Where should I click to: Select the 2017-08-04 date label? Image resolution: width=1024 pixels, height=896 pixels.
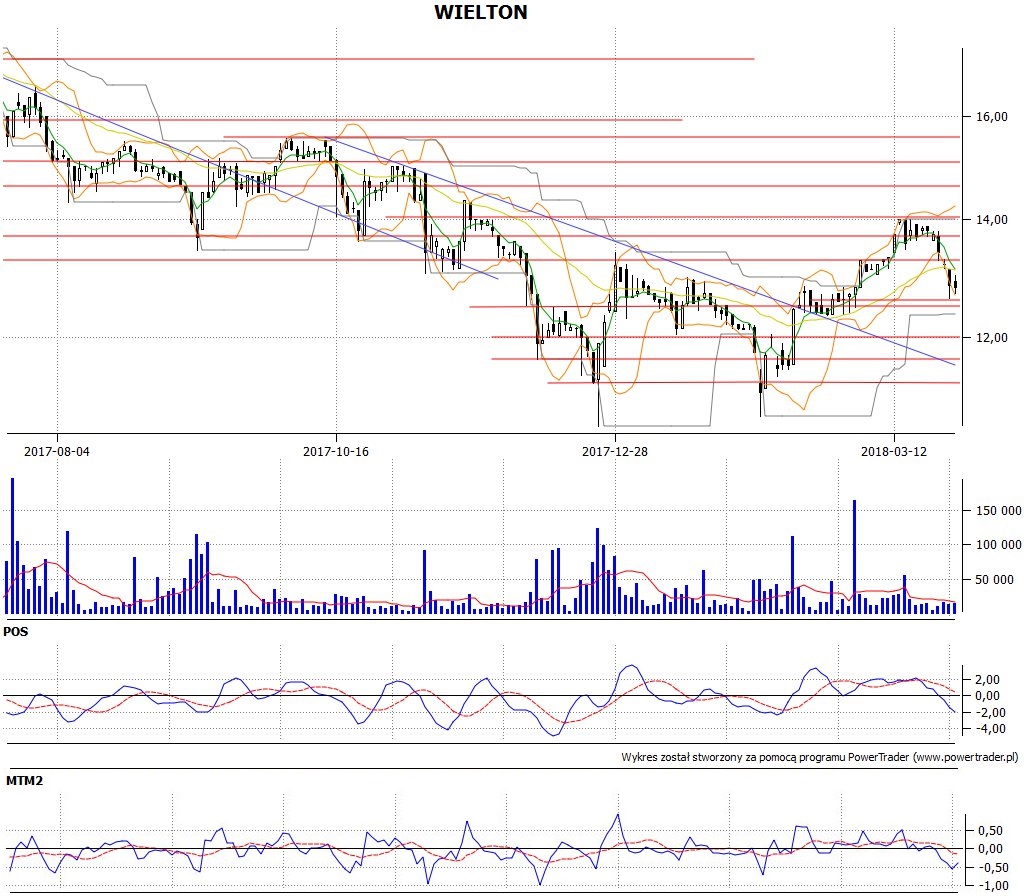[57, 451]
